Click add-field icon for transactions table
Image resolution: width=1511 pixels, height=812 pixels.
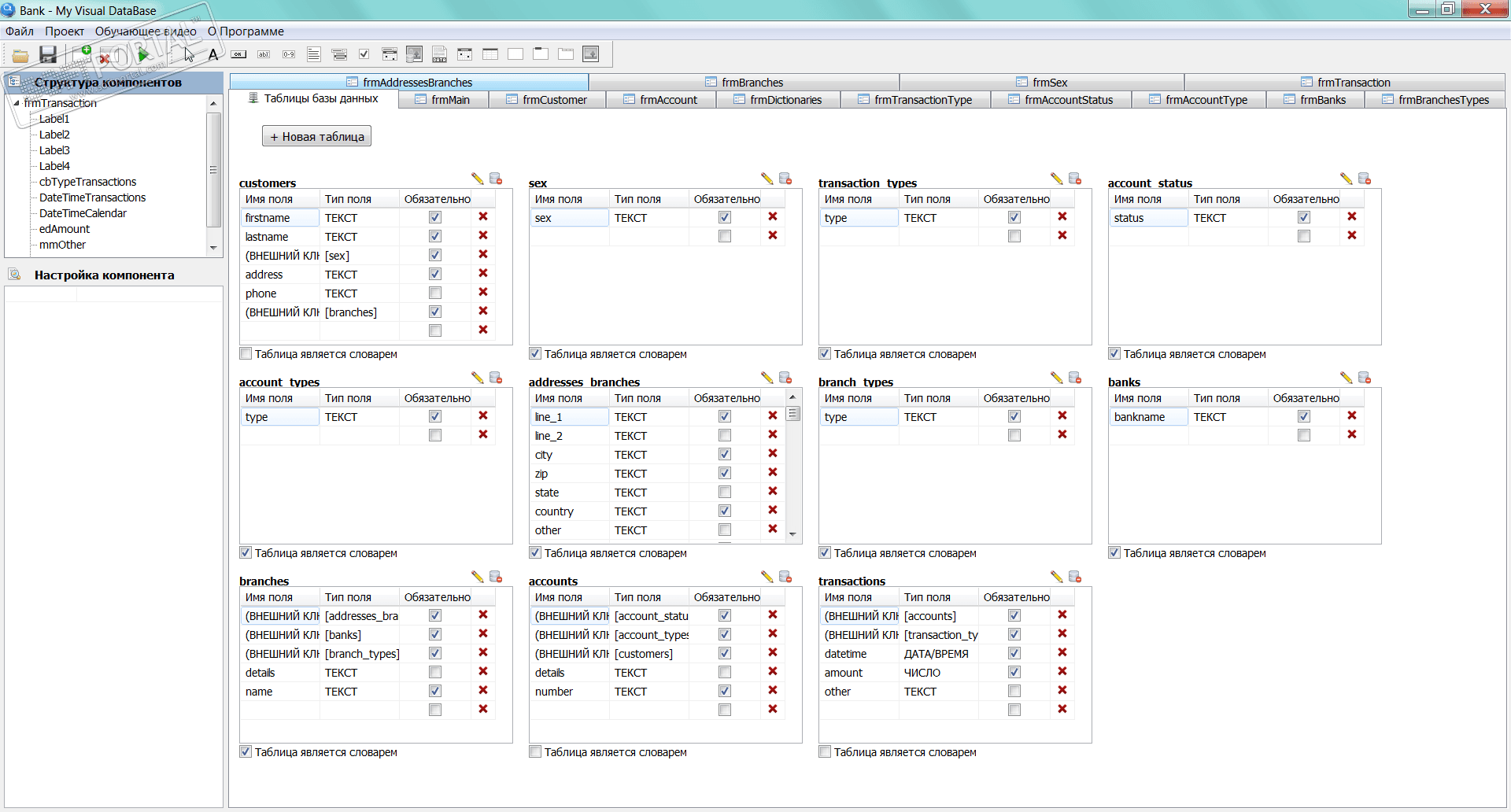[1075, 577]
